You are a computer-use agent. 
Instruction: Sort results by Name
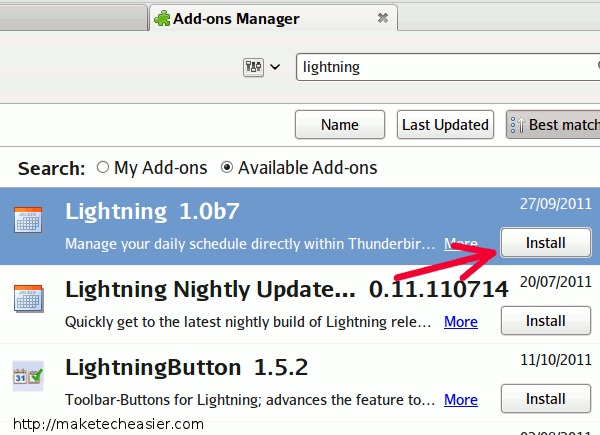340,125
